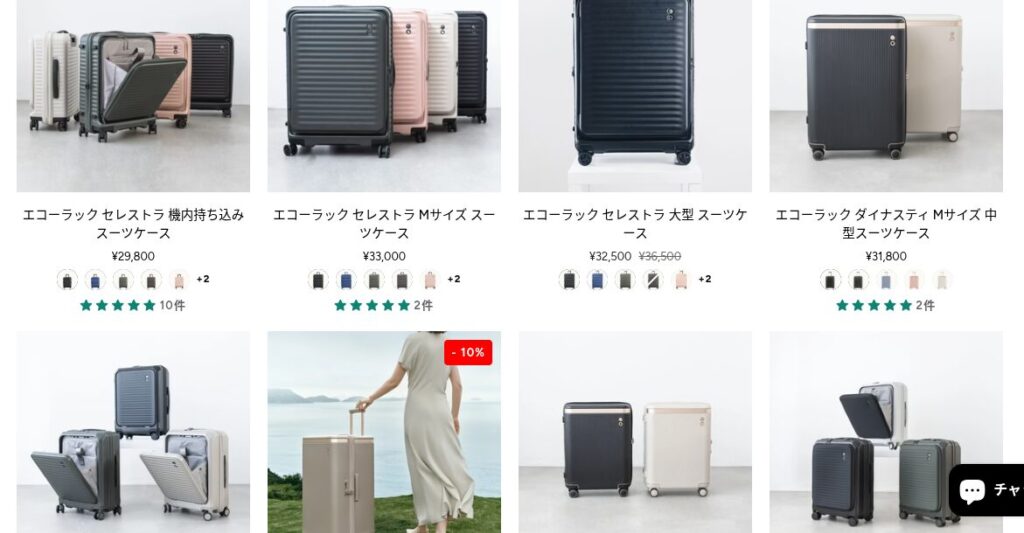Select blue color swatch for Celestra carry-on
The width and height of the screenshot is (1024, 533).
pos(95,280)
